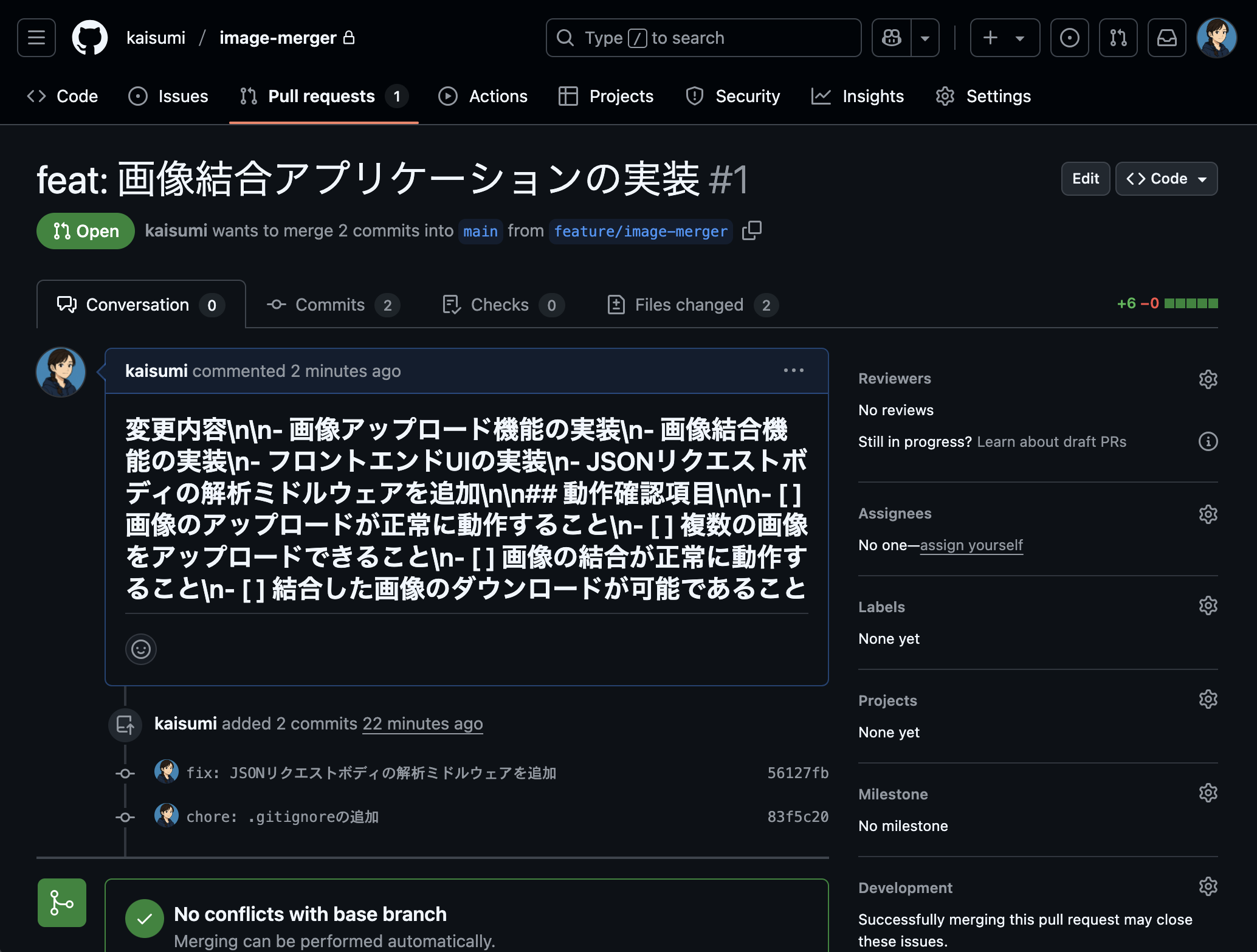Open the notifications inbox icon
This screenshot has width=1257, height=952.
point(1166,38)
